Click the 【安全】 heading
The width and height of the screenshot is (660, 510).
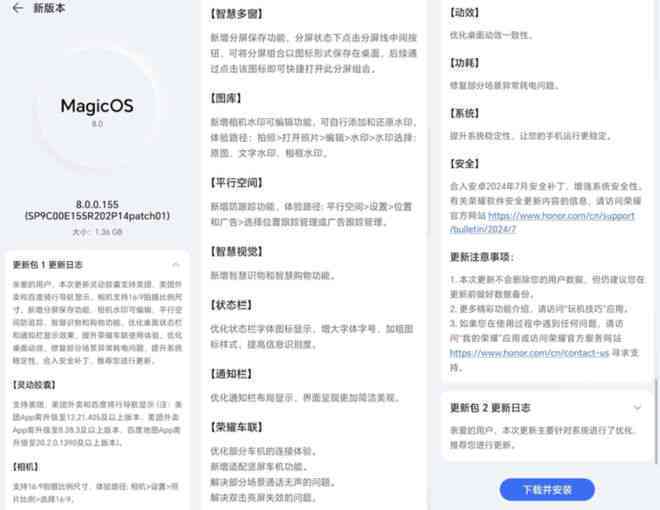pos(464,164)
